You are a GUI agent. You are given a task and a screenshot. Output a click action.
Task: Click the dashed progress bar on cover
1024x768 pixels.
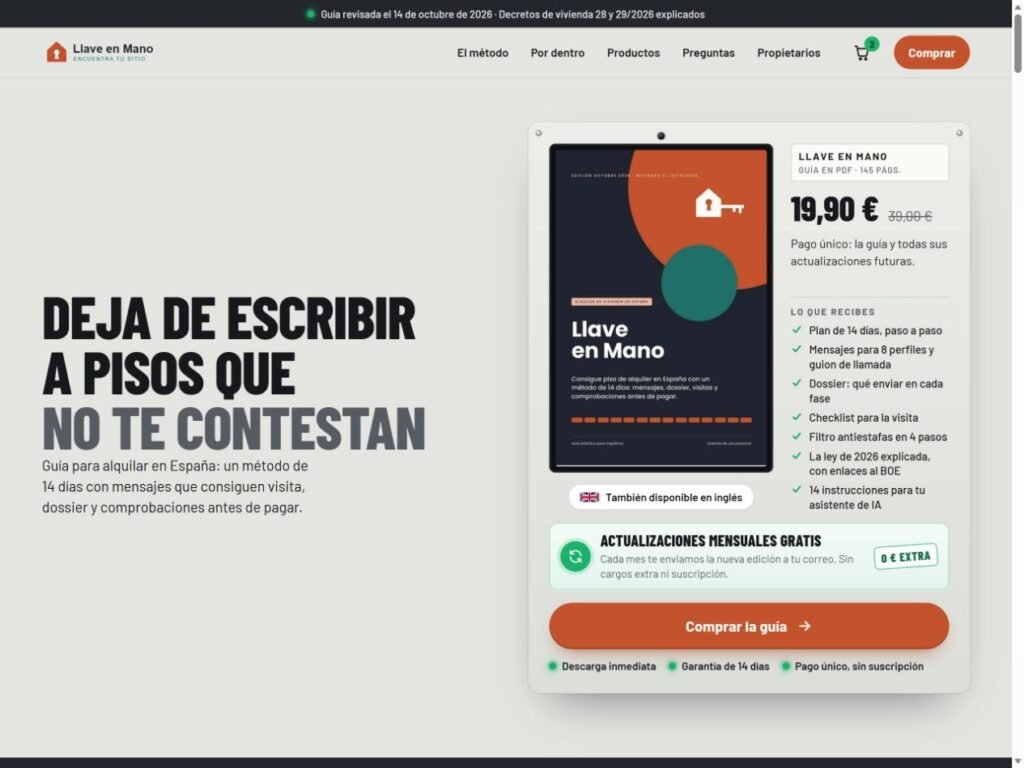point(661,420)
